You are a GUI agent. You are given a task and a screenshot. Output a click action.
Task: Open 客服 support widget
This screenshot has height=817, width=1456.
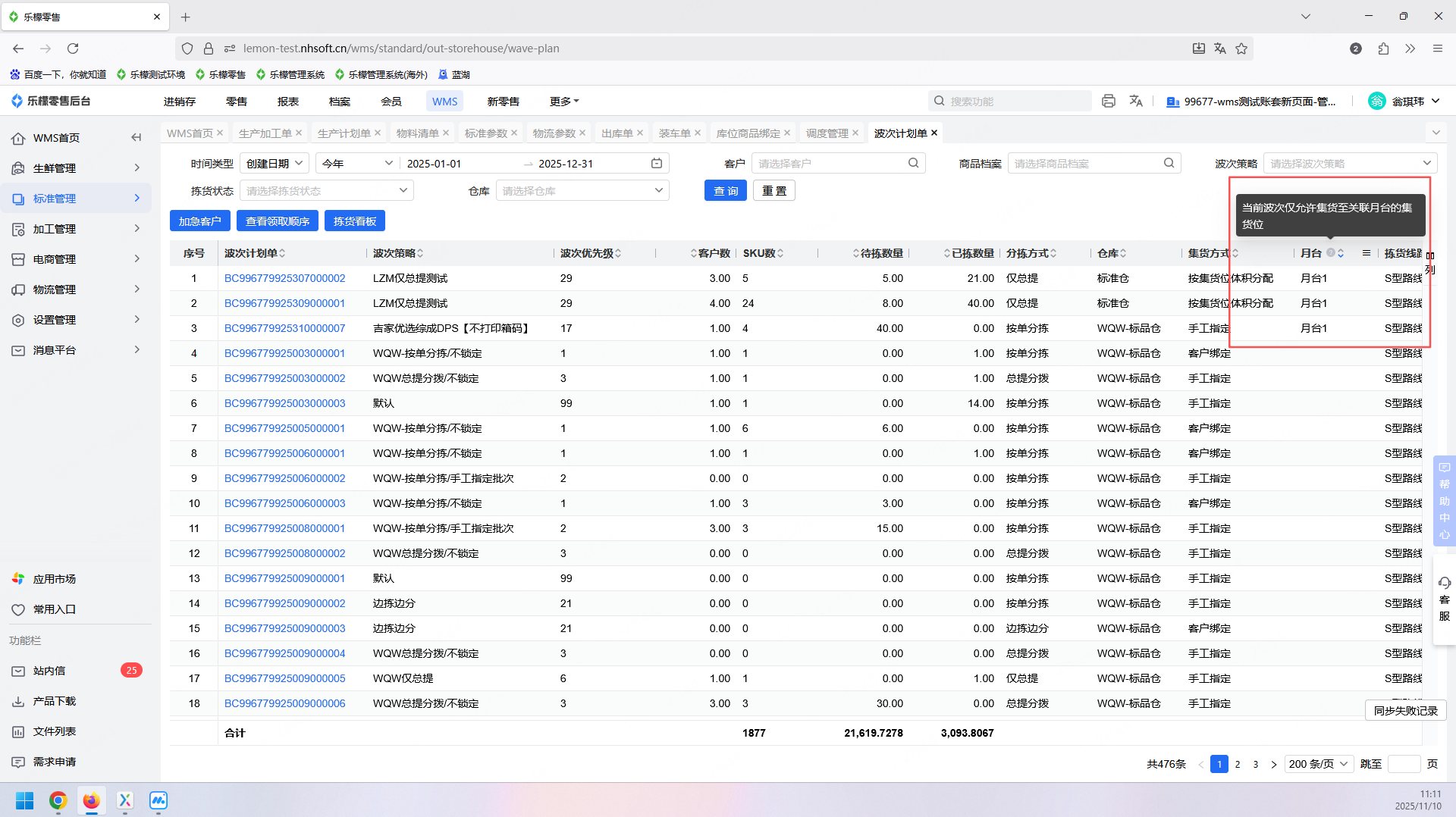1444,599
